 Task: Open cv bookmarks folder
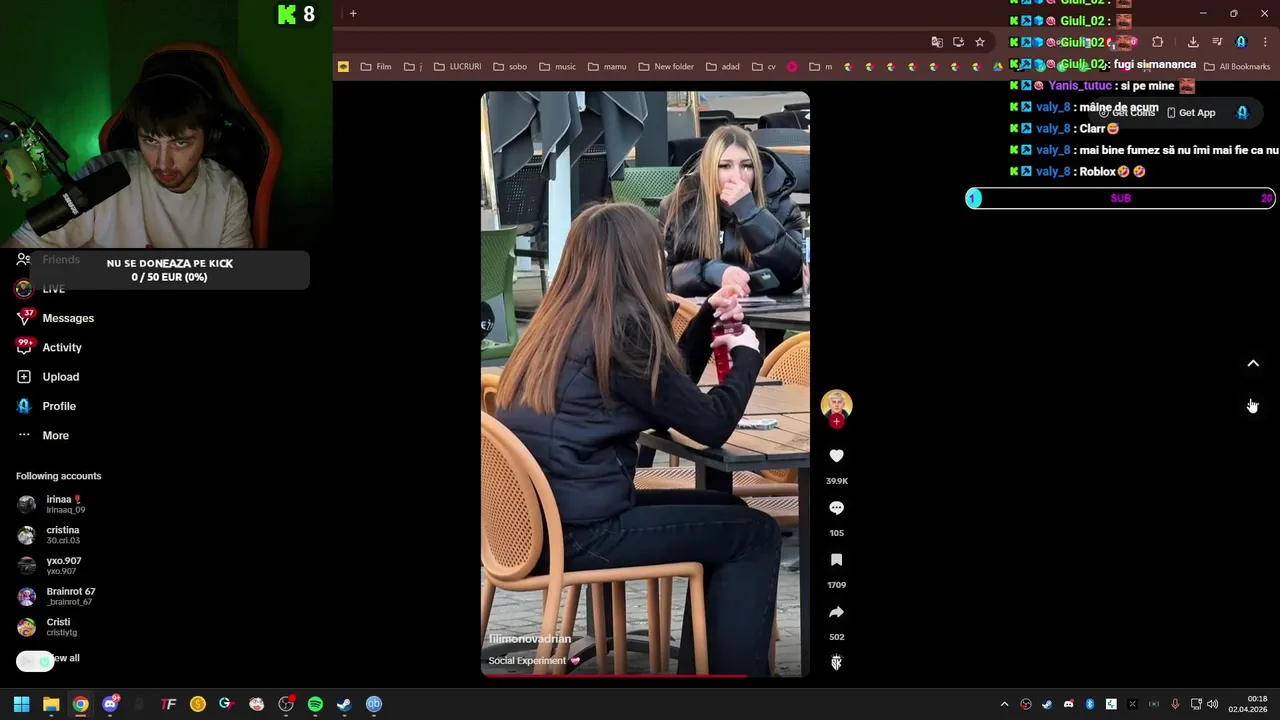(763, 67)
